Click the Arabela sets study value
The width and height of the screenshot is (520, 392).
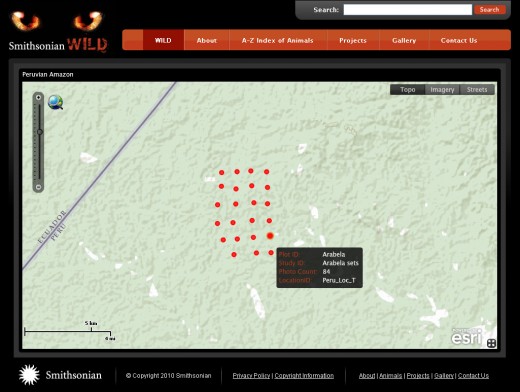click(340, 263)
